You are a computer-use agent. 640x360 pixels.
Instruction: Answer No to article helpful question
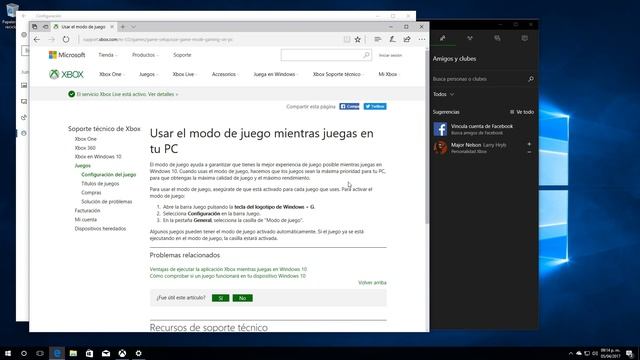[x=242, y=298]
